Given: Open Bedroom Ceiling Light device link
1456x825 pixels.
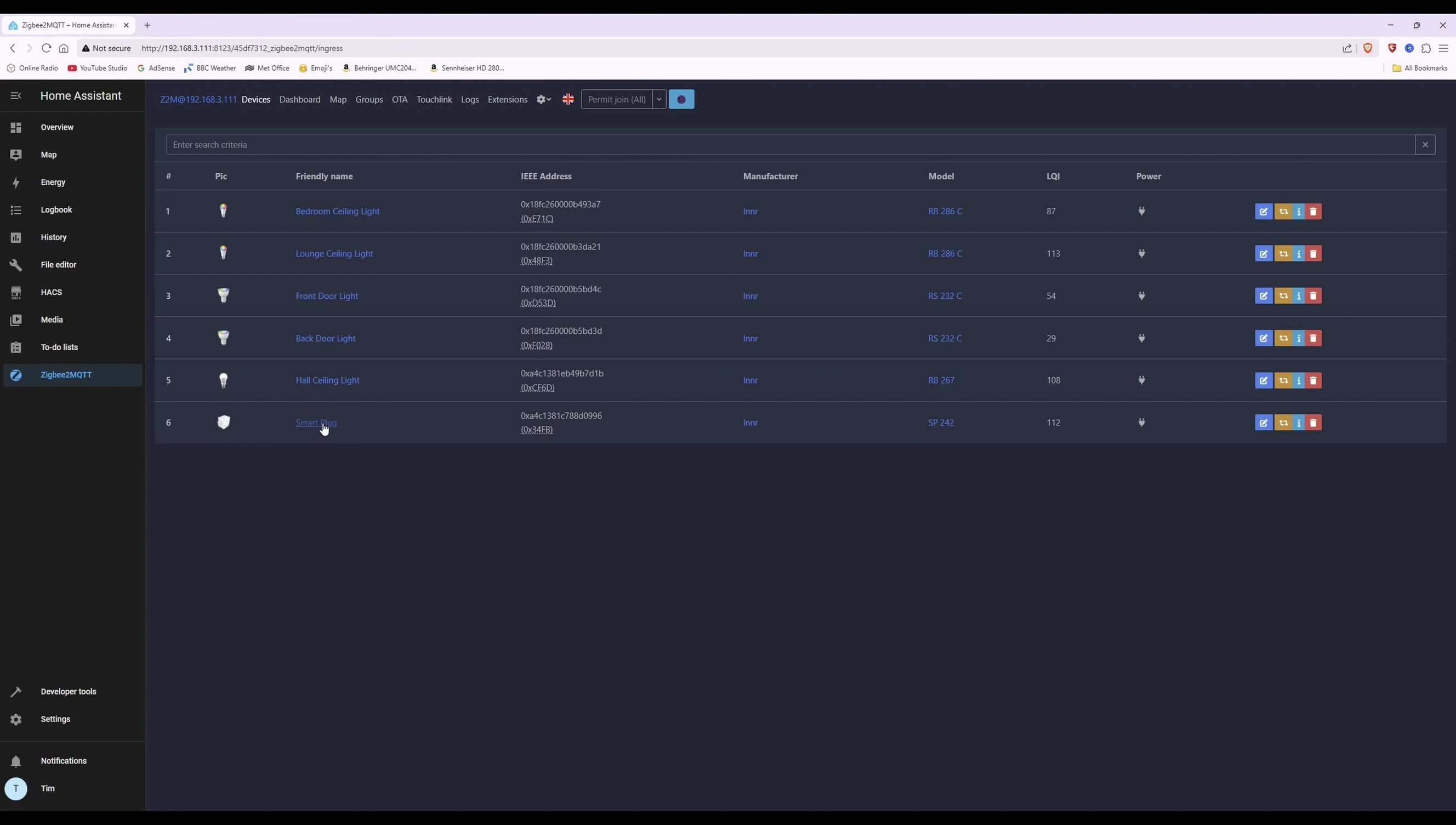Looking at the screenshot, I should click(337, 212).
